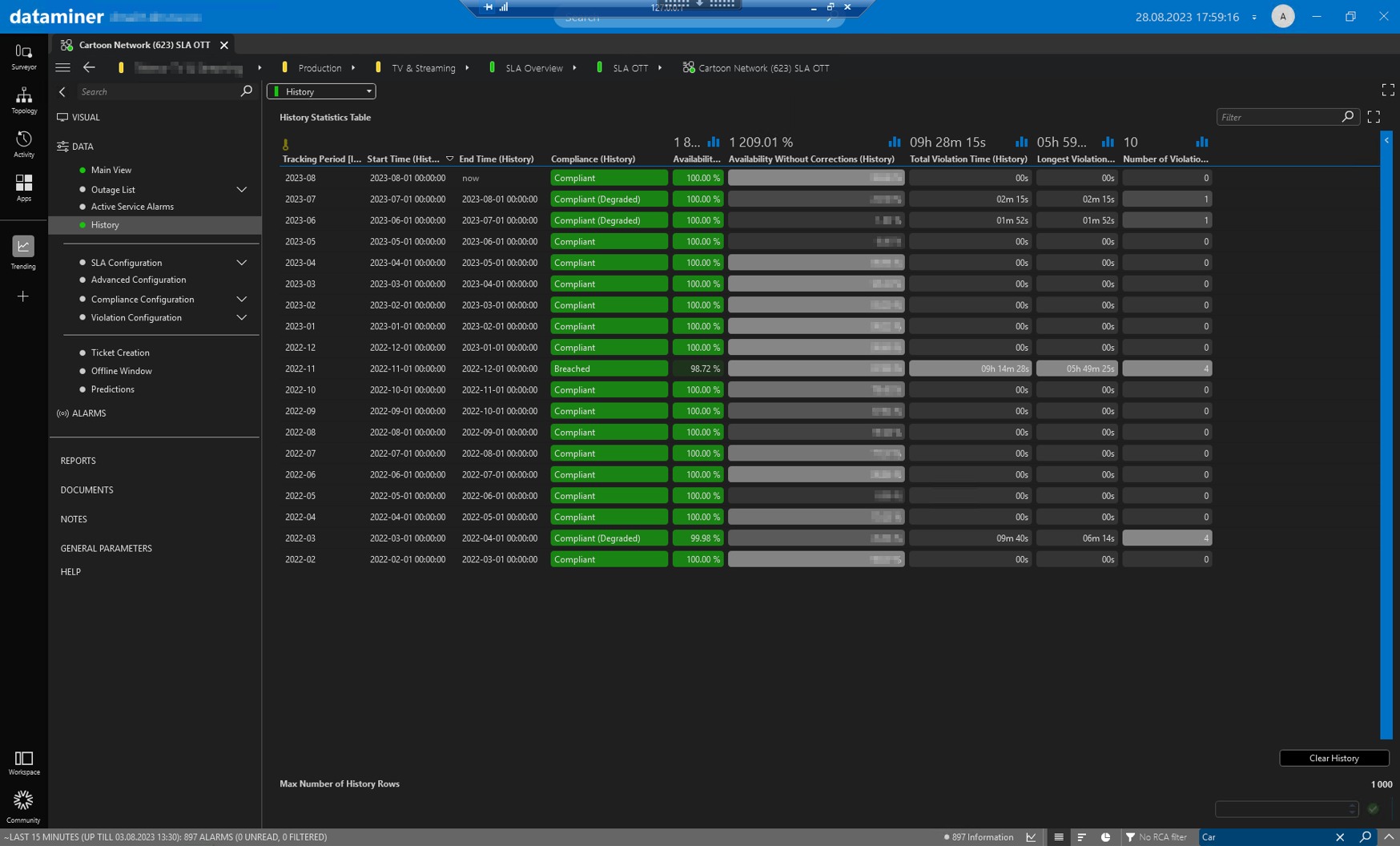Open the Apps sidebar panel
Screen dimensions: 1400x846
click(23, 188)
